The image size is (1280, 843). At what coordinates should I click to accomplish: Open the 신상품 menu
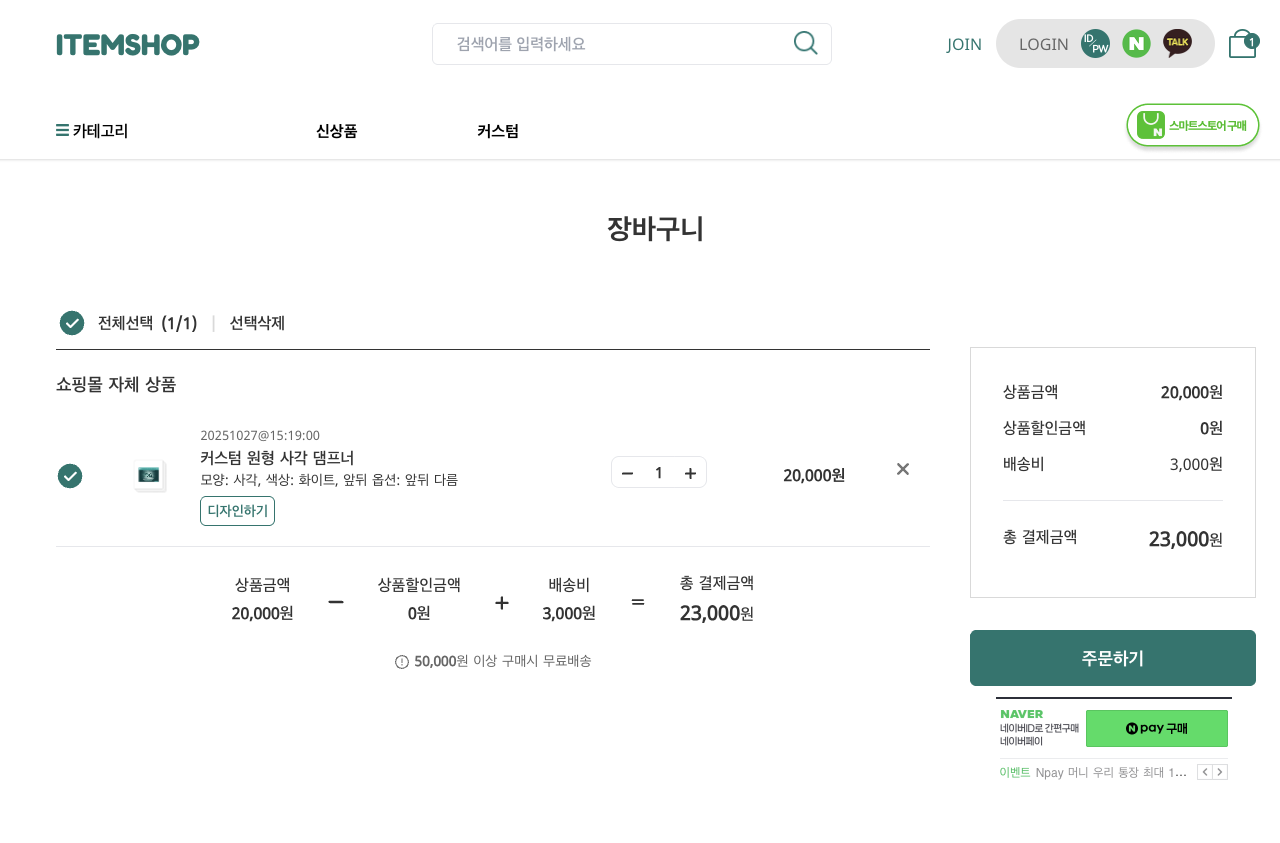pos(336,130)
